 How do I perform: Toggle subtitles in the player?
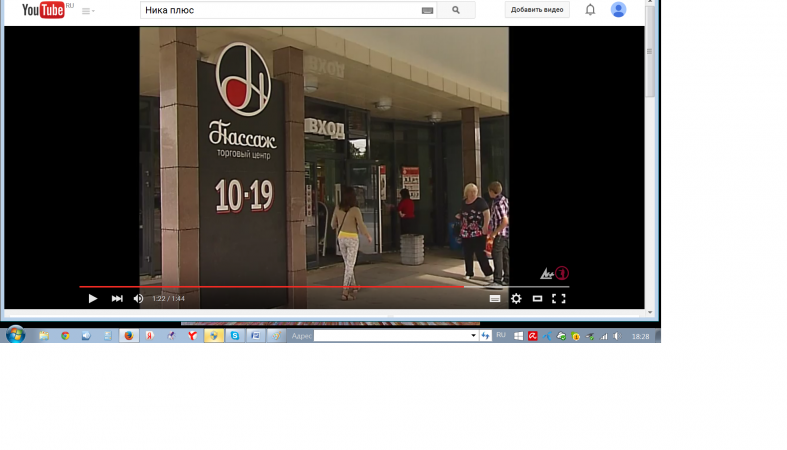tap(495, 298)
